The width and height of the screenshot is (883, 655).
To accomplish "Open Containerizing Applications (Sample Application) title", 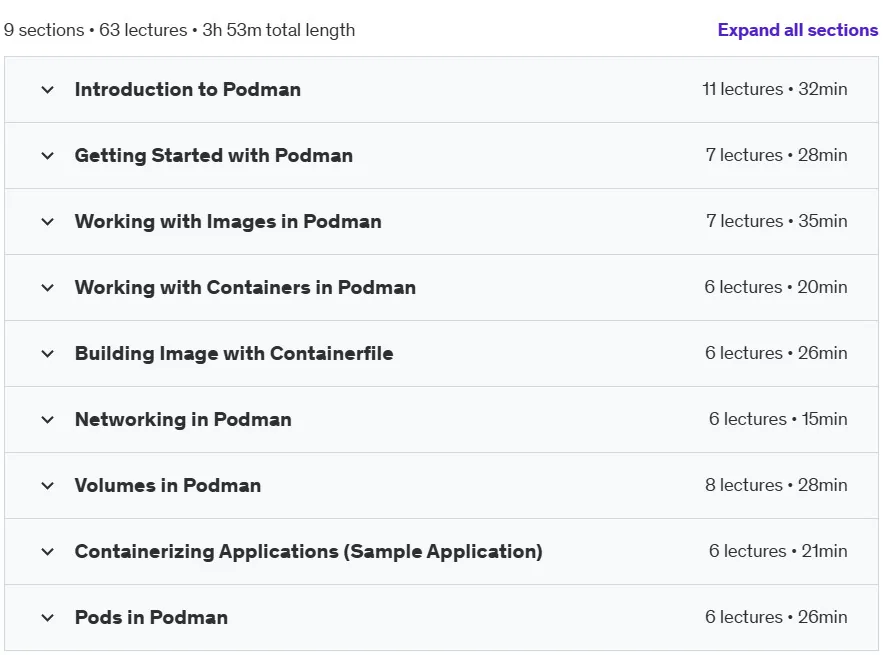I will pos(309,551).
